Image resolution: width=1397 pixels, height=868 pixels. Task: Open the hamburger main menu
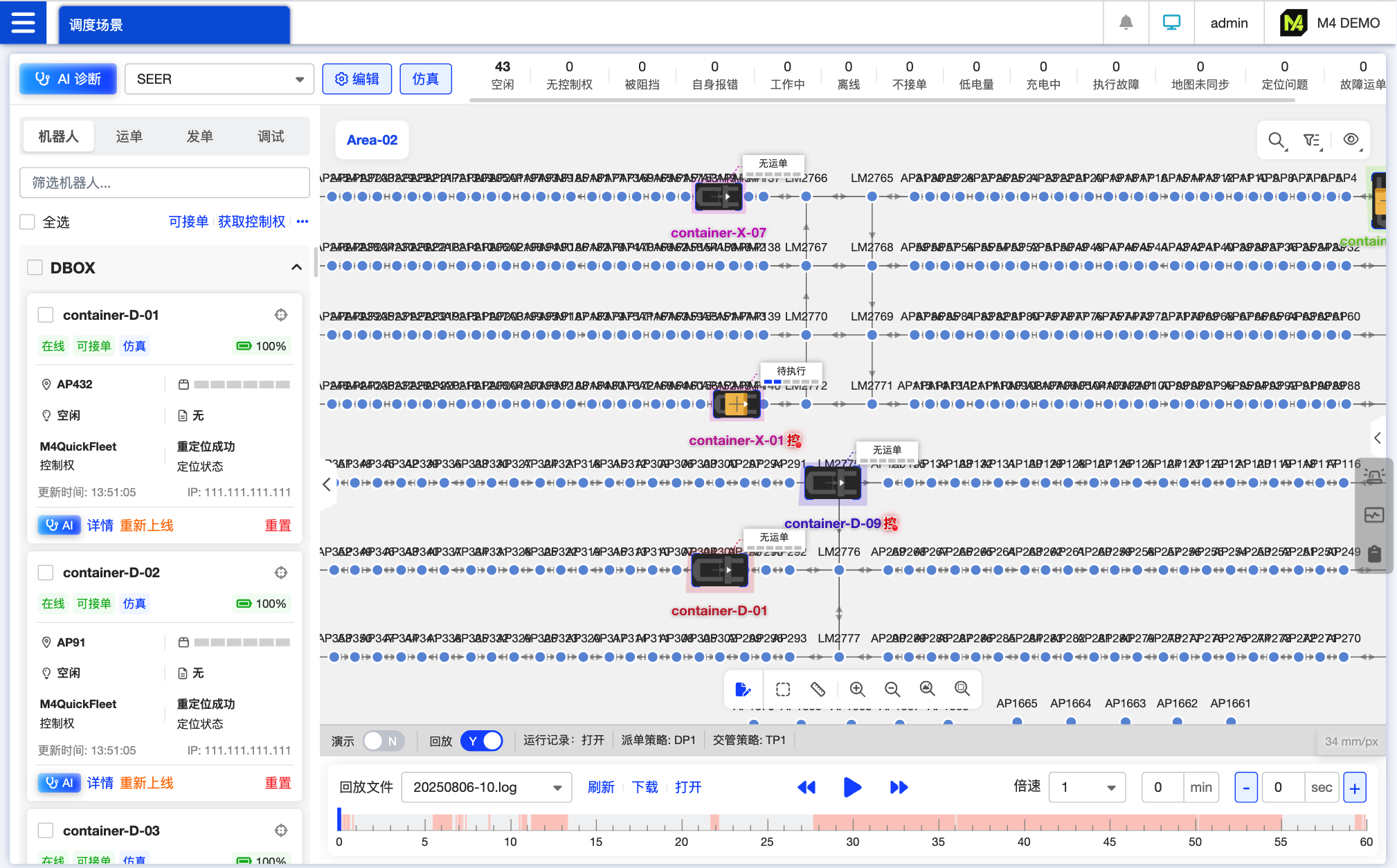[x=23, y=23]
